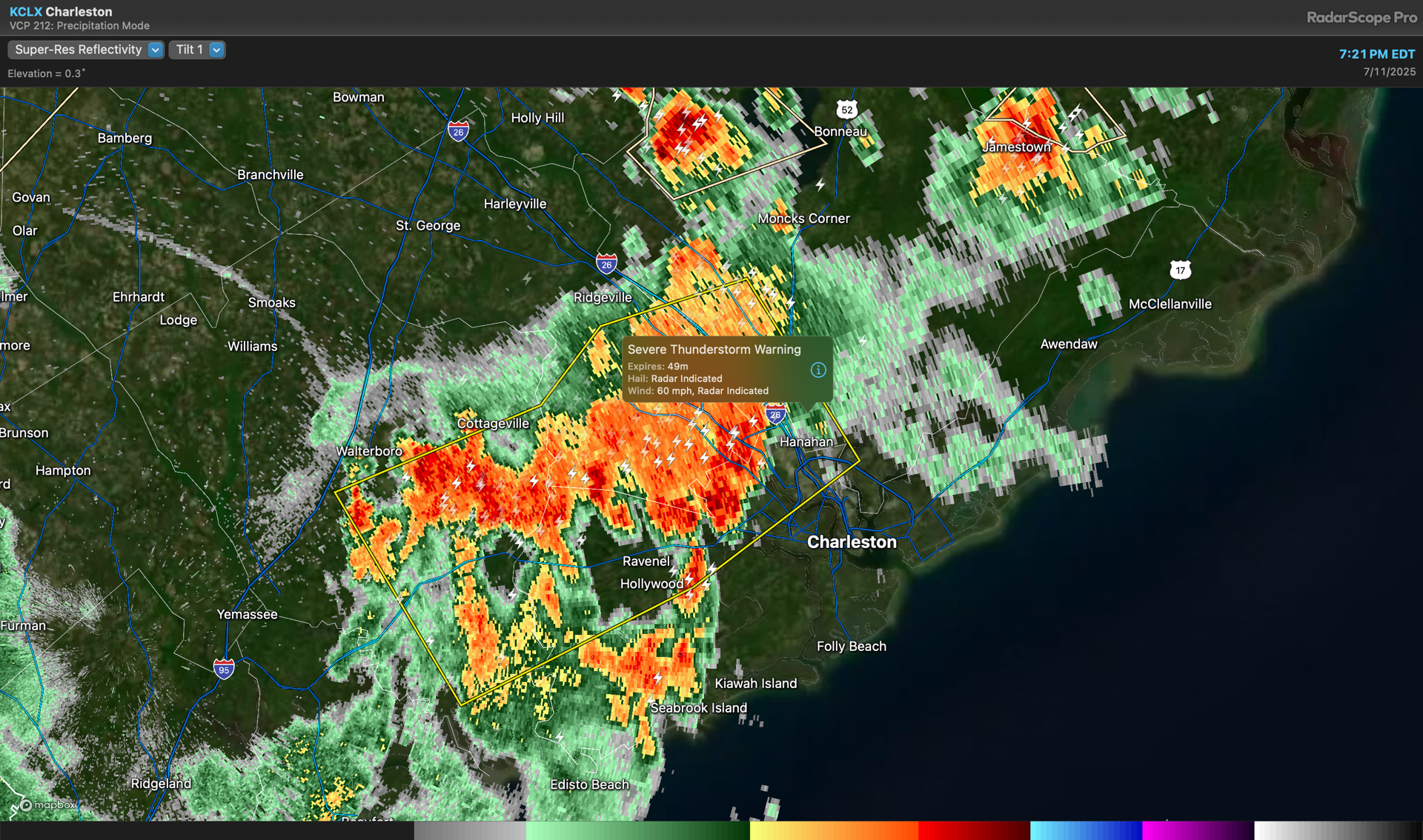Click the Holly Hill label
Image resolution: width=1423 pixels, height=840 pixels.
pyautogui.click(x=537, y=118)
